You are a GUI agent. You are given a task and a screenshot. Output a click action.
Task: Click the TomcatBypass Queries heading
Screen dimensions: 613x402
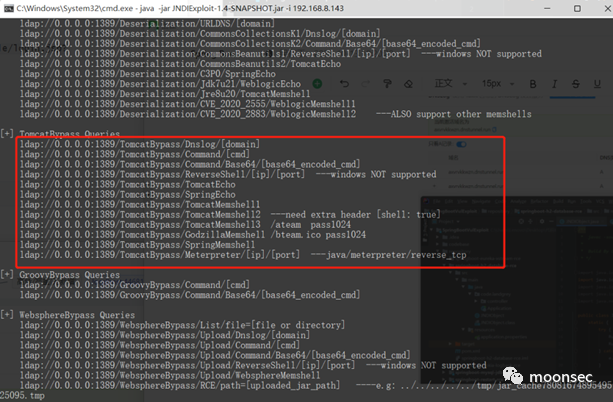click(x=70, y=133)
